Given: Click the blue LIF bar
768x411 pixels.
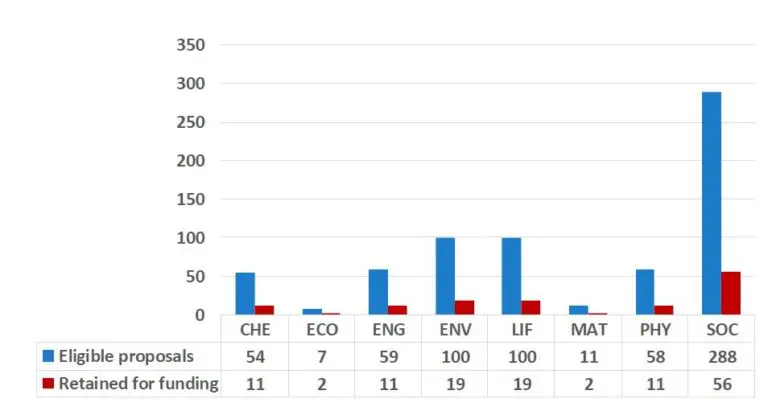Looking at the screenshot, I should pyautogui.click(x=511, y=276).
